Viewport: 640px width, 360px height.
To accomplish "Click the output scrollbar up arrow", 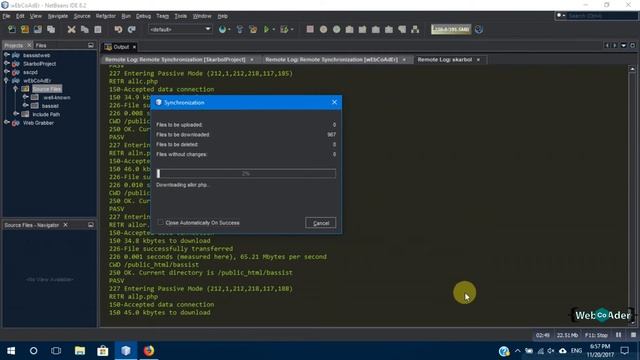I will click(632, 69).
